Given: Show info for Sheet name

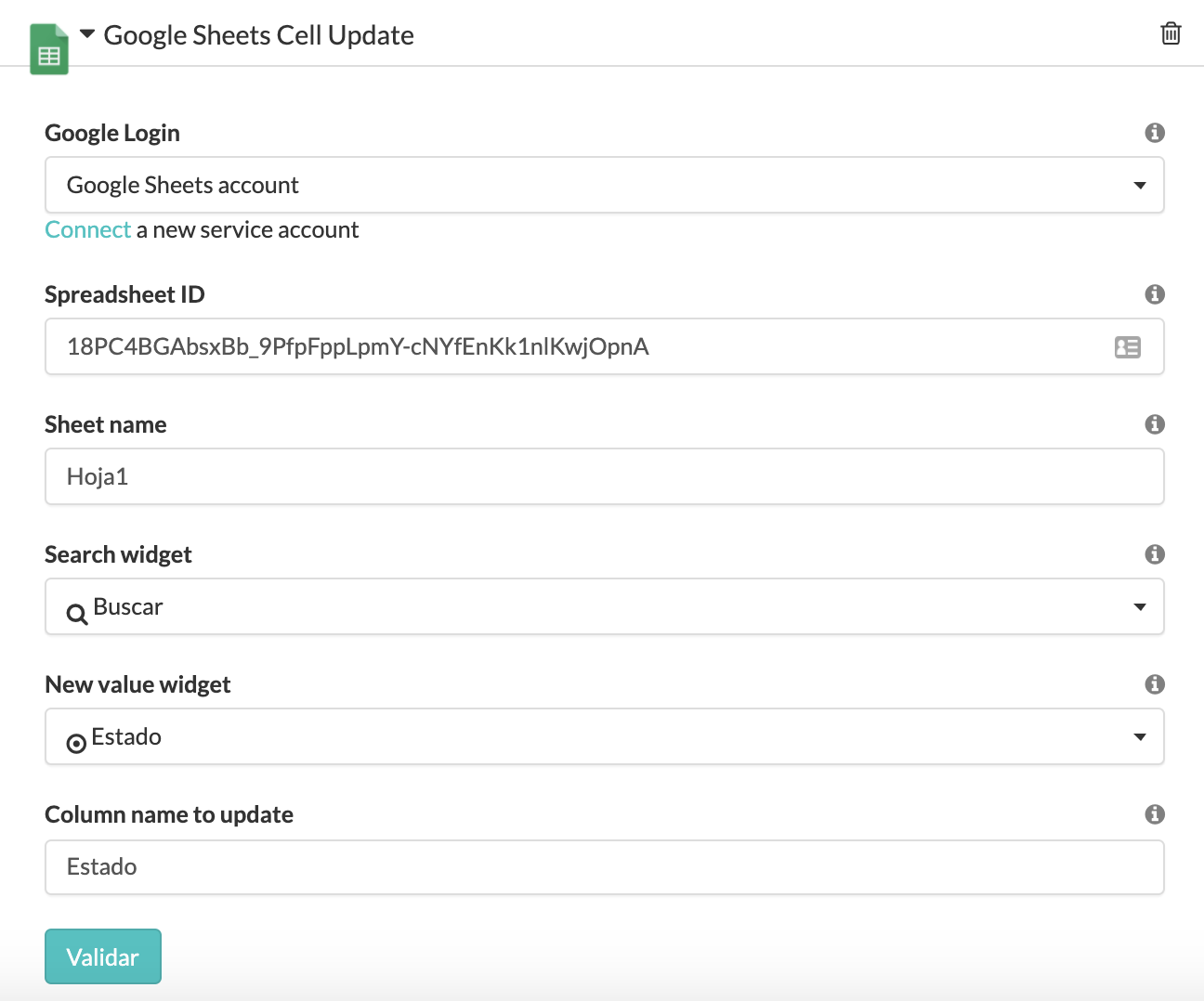Looking at the screenshot, I should pyautogui.click(x=1155, y=424).
